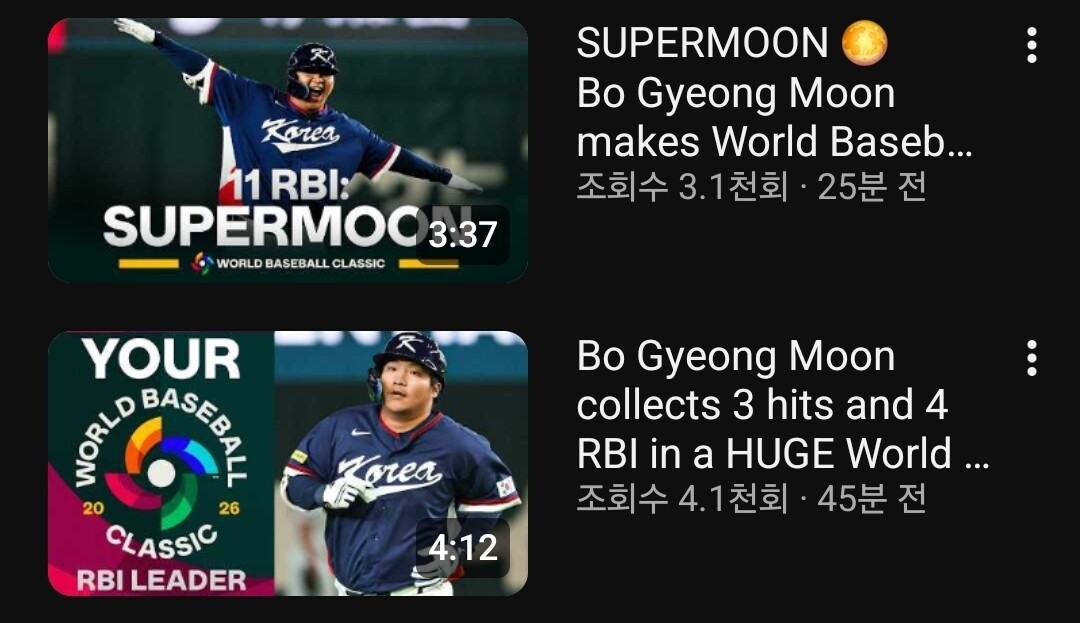1080x623 pixels.
Task: Play the 11 RBI SUPERMOON thumbnail video
Action: click(288, 150)
